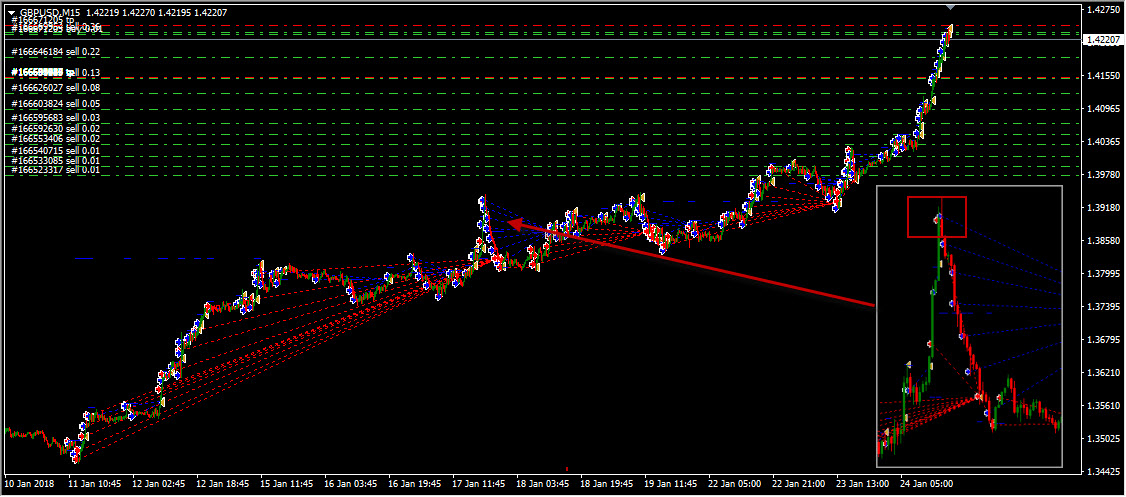Viewport: 1126px width, 497px height.
Task: Click price scale value 1.42750
Action: click(x=1104, y=9)
